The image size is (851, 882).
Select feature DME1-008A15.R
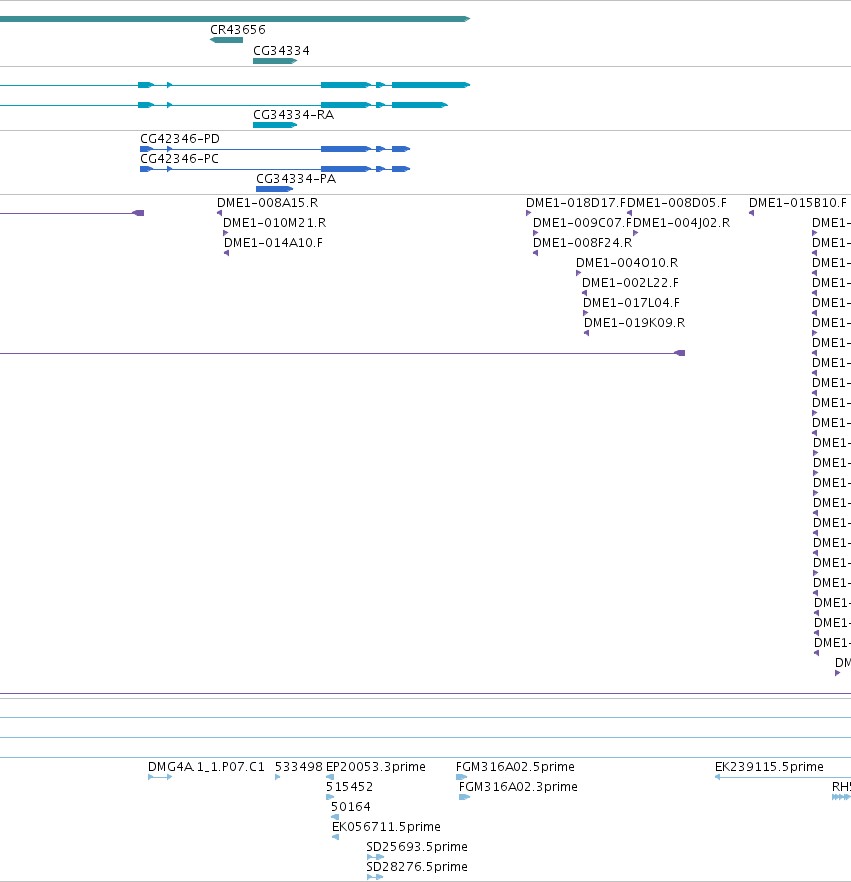click(x=268, y=203)
